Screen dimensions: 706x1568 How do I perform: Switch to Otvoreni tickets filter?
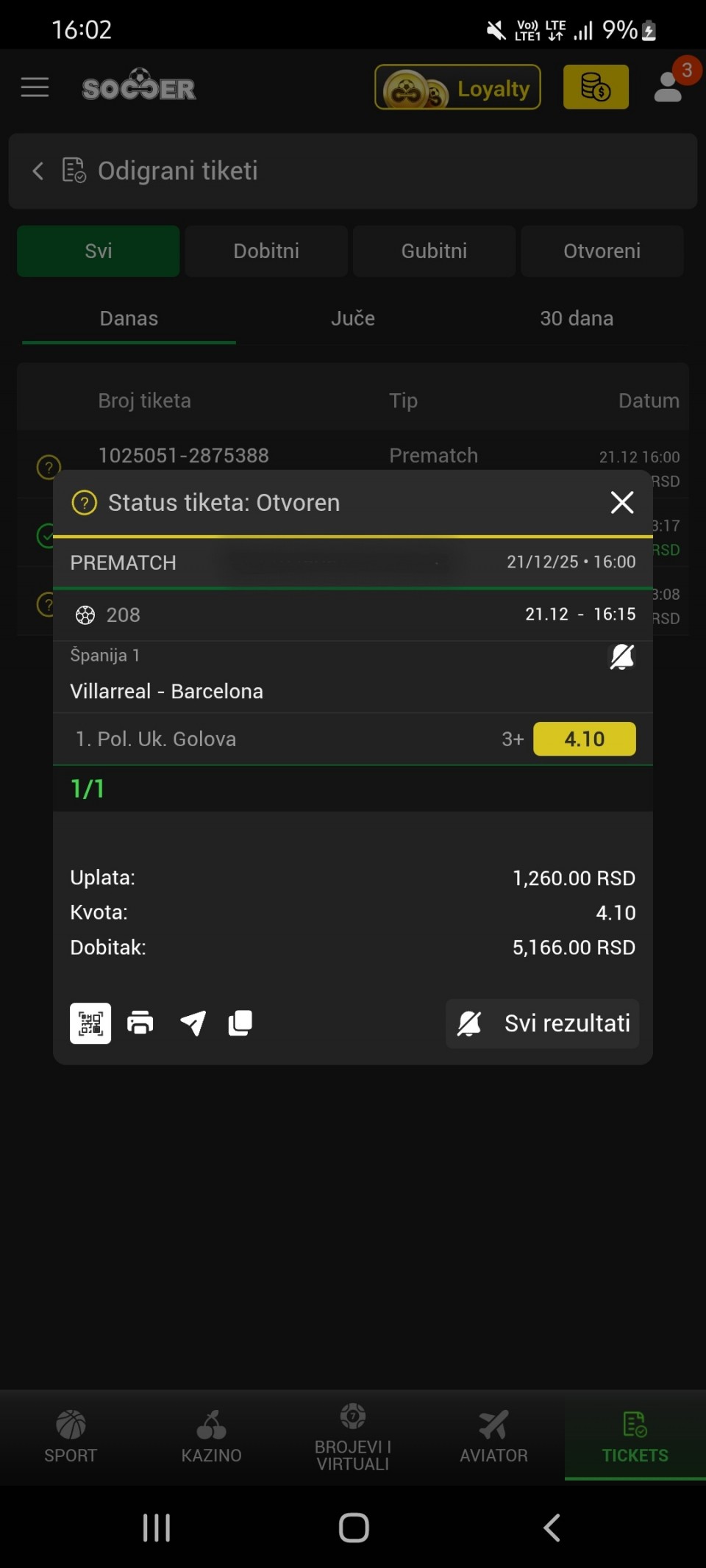[602, 251]
